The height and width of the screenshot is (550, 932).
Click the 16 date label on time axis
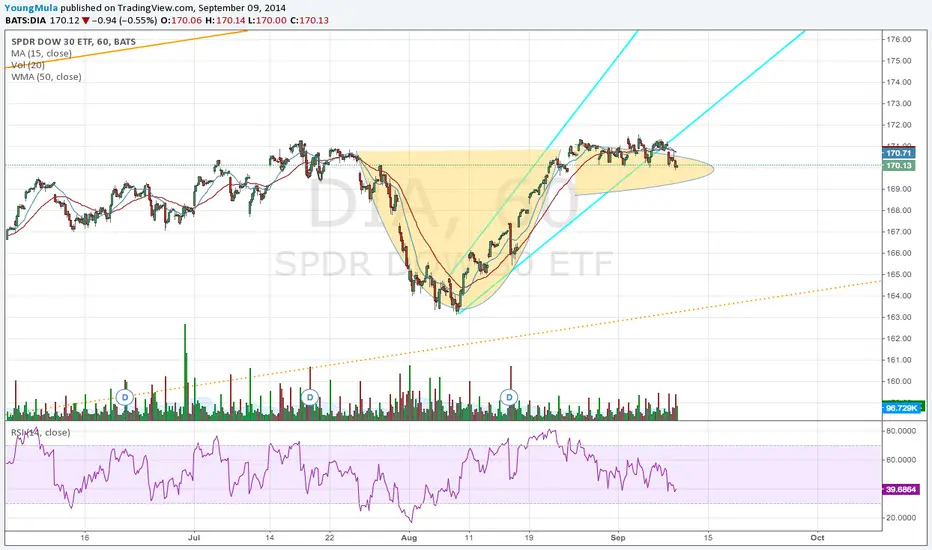pyautogui.click(x=85, y=538)
